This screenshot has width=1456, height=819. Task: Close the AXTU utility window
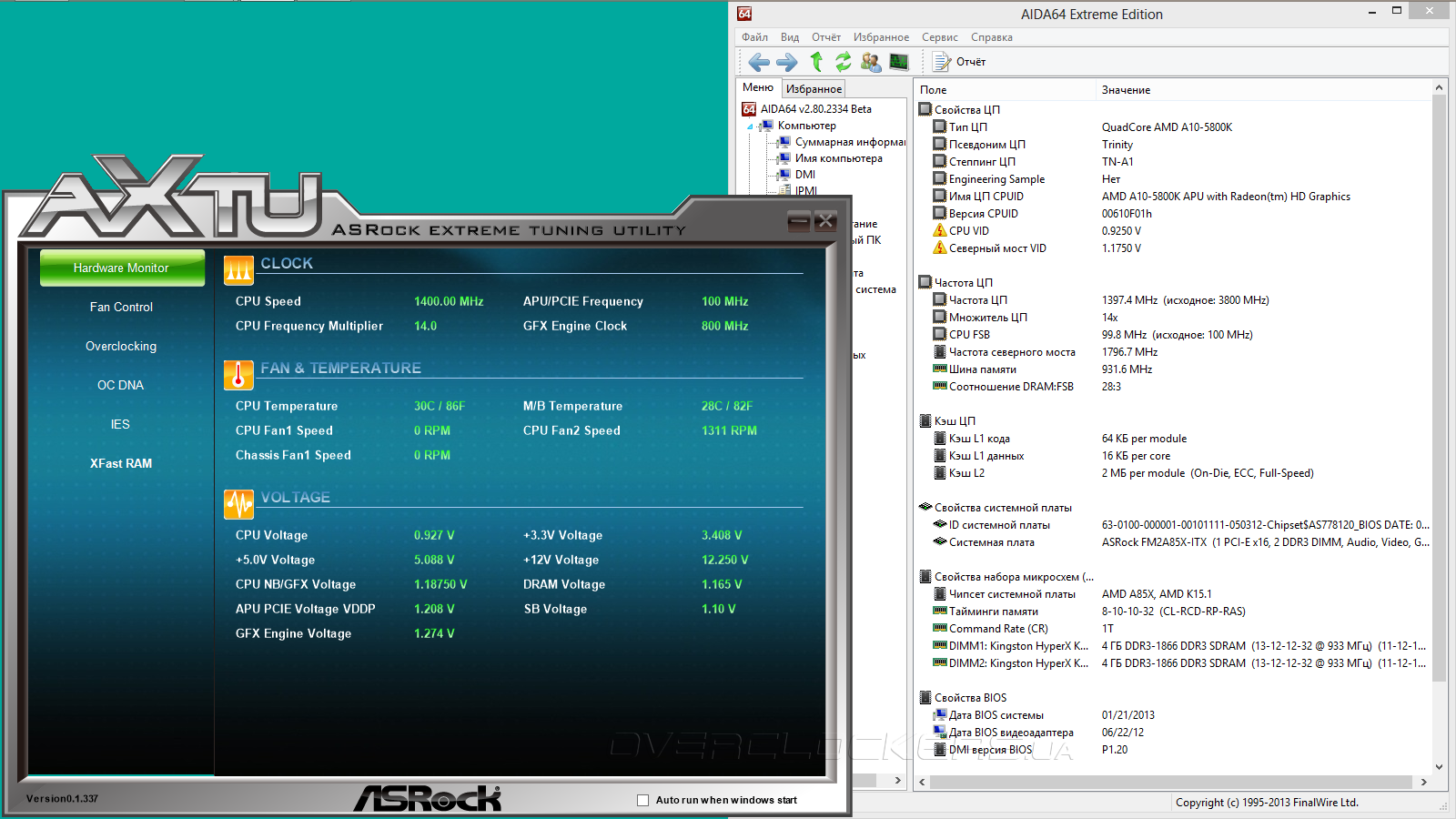click(x=825, y=220)
